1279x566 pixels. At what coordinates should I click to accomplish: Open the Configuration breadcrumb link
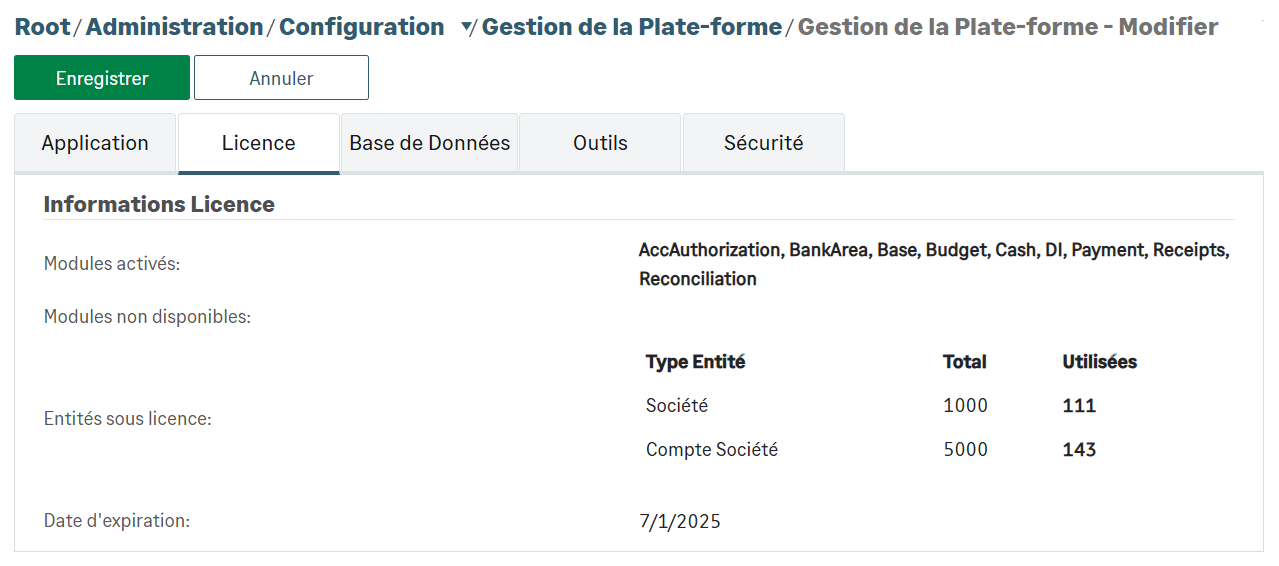pos(361,27)
